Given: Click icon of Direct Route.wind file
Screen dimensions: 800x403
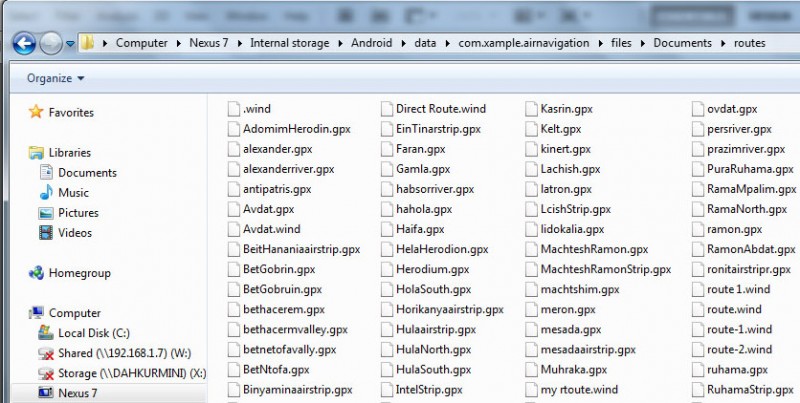Looking at the screenshot, I should 387,109.
